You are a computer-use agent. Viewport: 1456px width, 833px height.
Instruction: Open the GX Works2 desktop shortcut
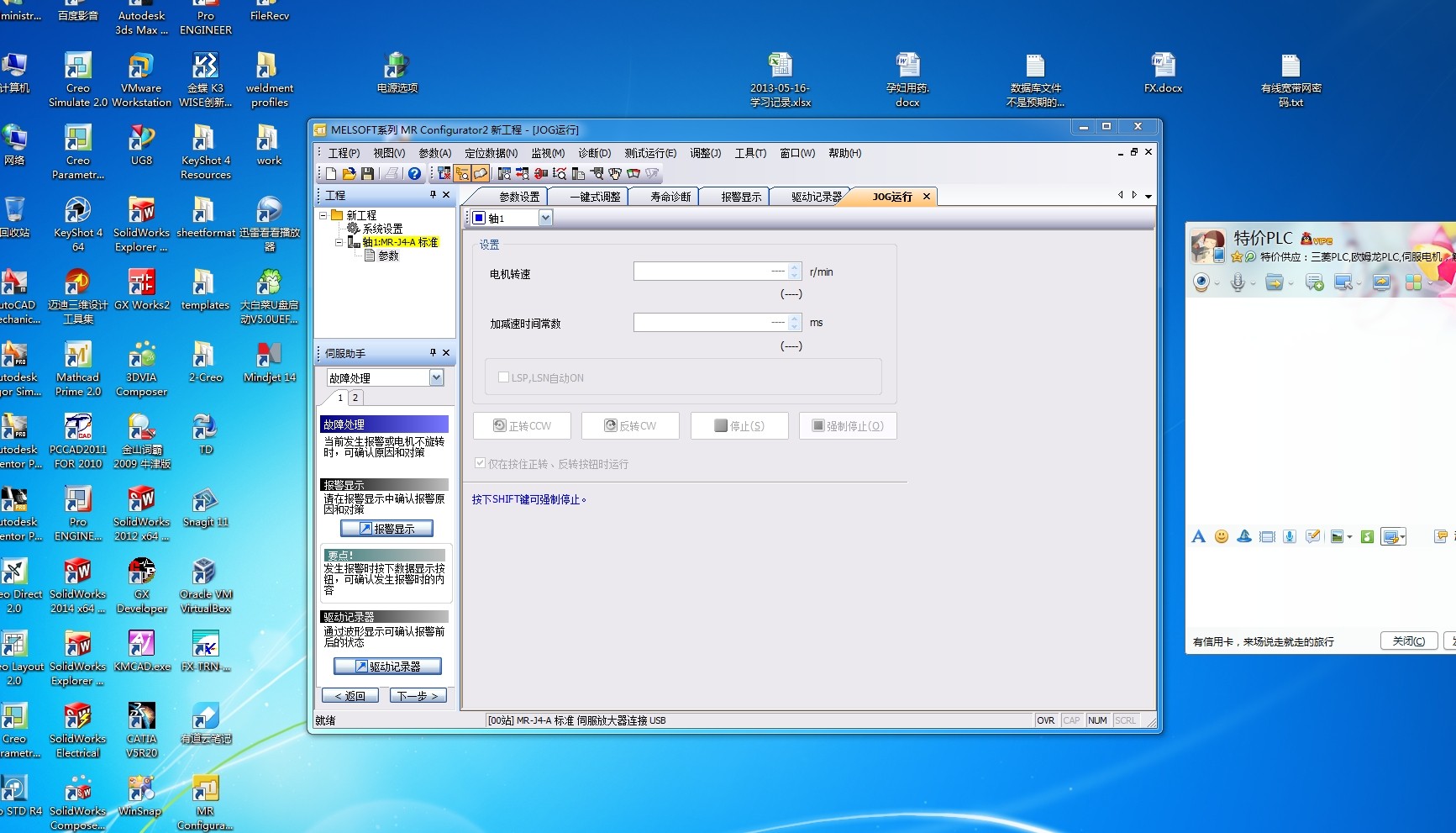click(141, 283)
